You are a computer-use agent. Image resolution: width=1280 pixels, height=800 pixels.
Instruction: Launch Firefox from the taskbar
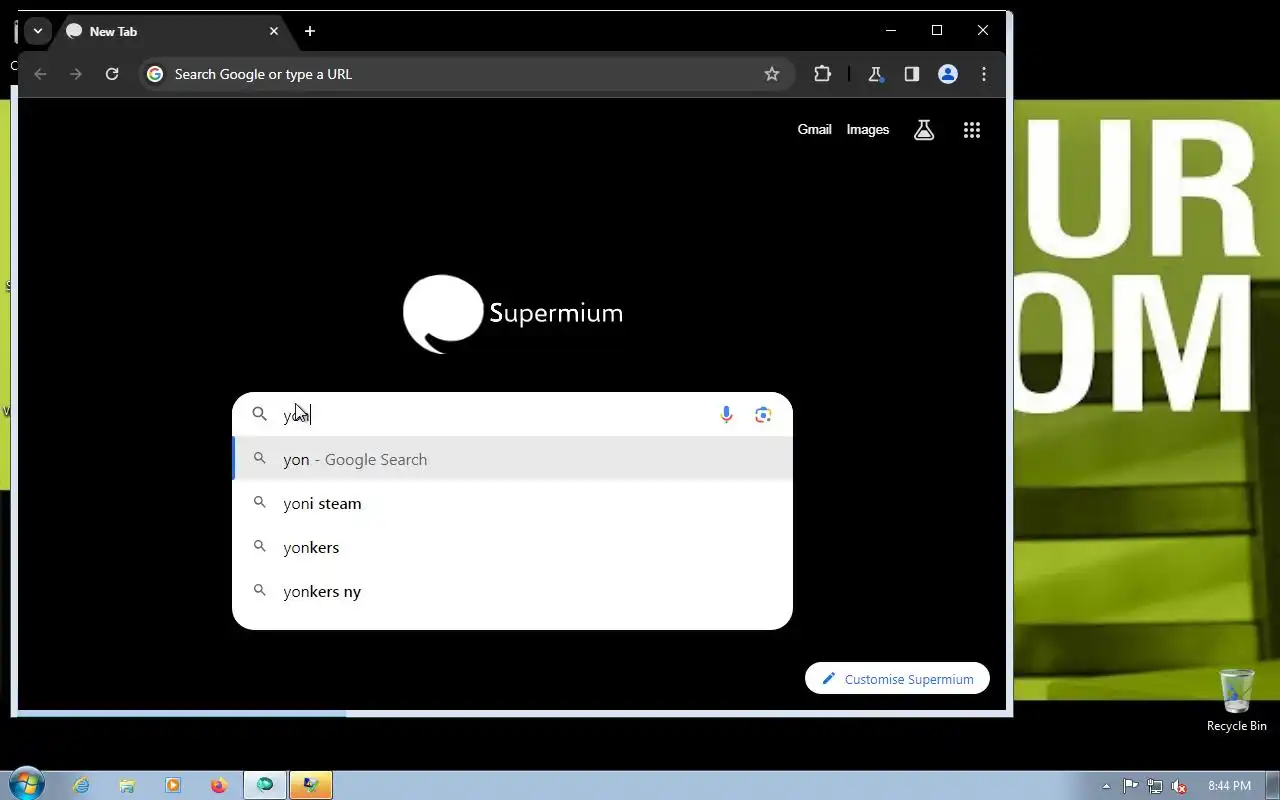(x=219, y=786)
